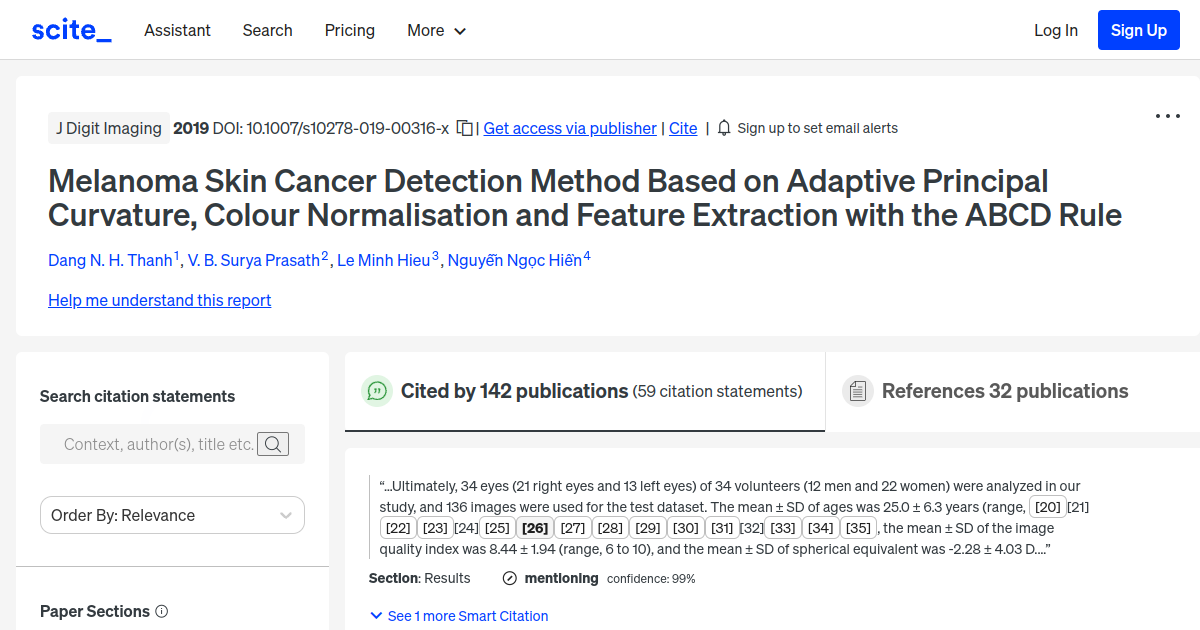This screenshot has height=630, width=1200.
Task: Click the Paper Sections info icon
Action: pos(162,611)
